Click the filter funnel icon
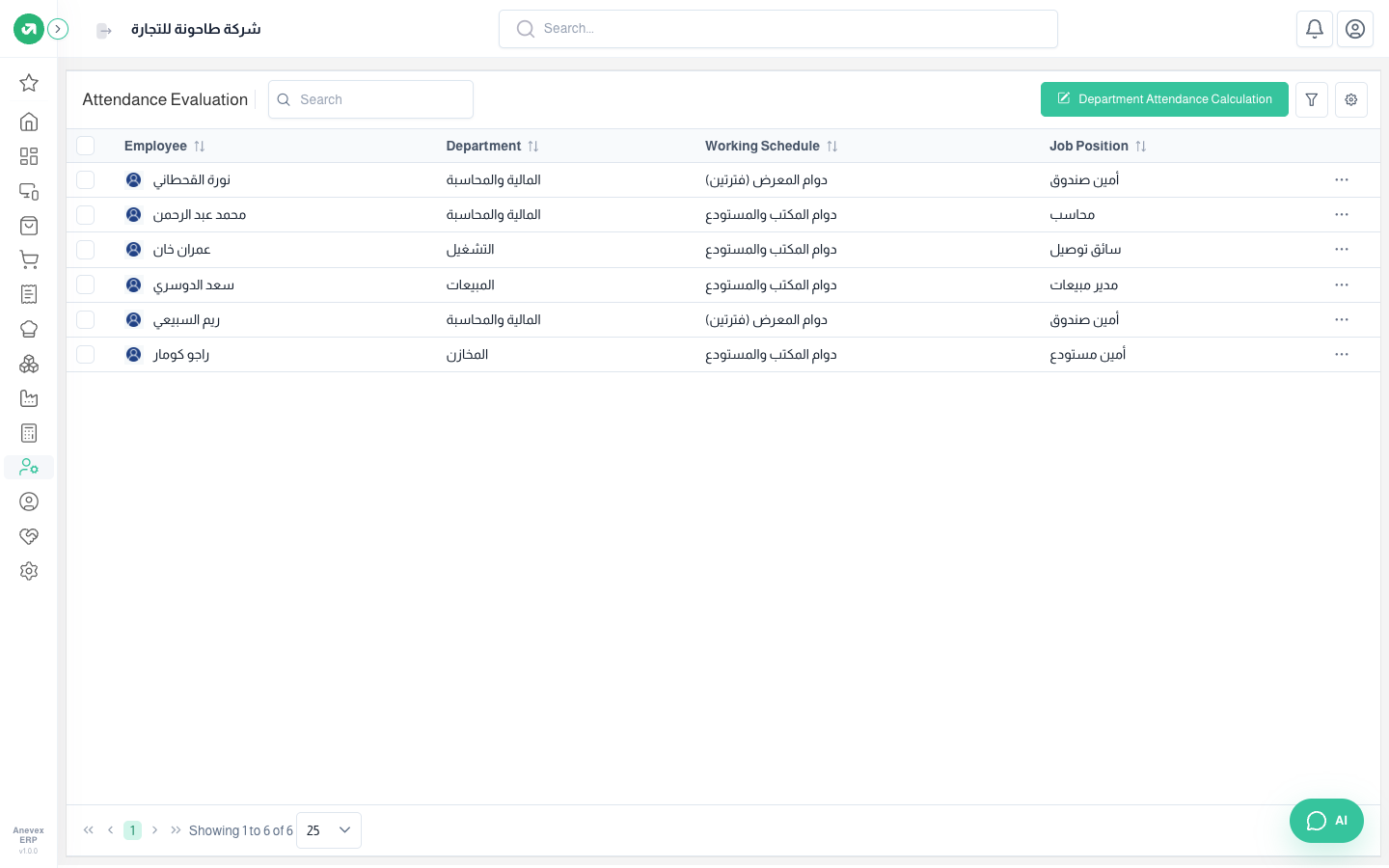 [1312, 99]
